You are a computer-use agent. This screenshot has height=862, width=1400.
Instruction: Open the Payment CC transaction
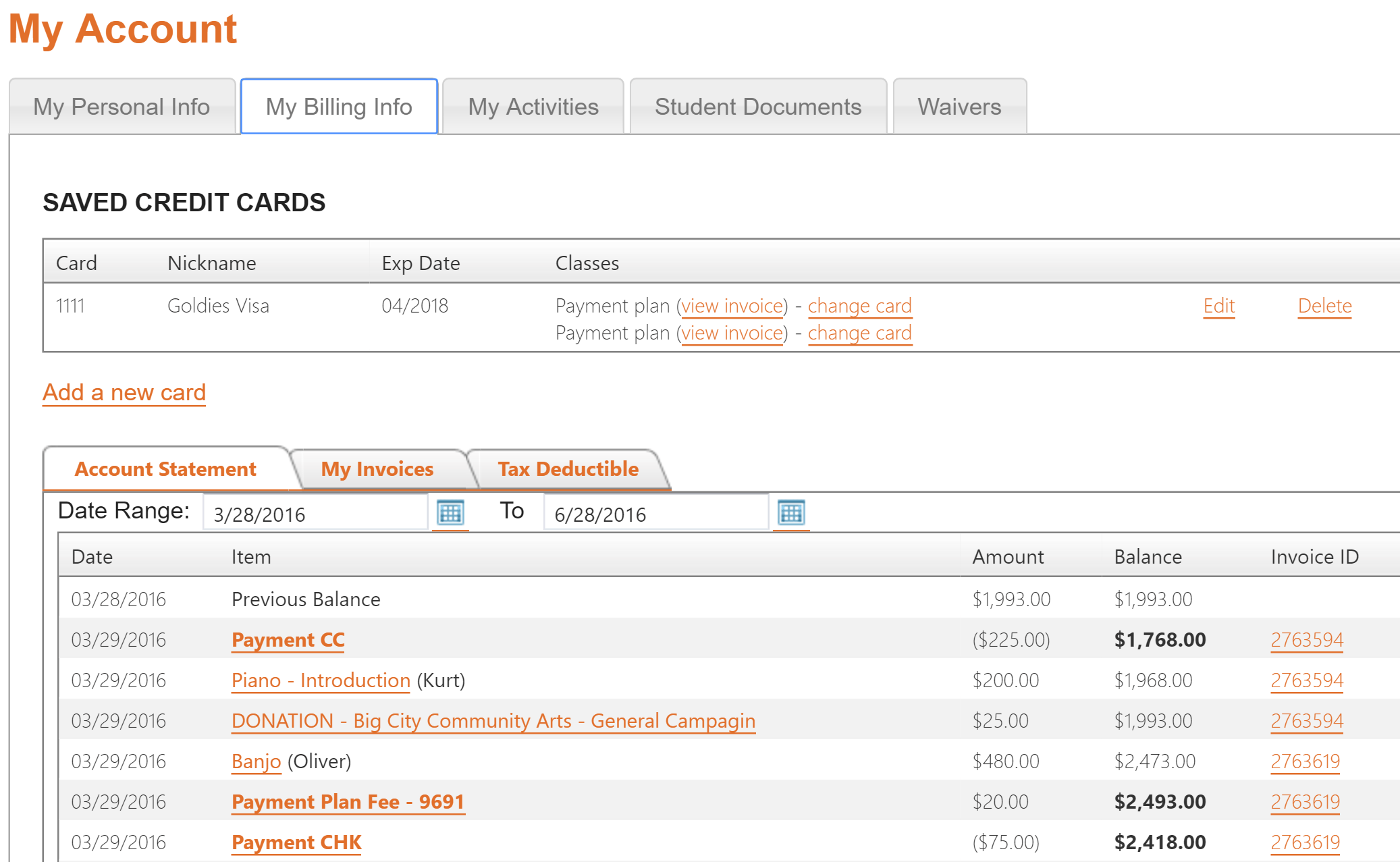(x=288, y=639)
